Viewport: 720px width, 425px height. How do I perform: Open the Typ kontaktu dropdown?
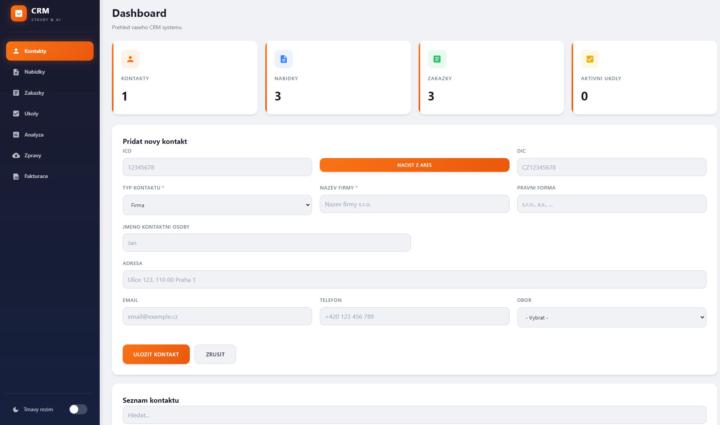coord(216,204)
